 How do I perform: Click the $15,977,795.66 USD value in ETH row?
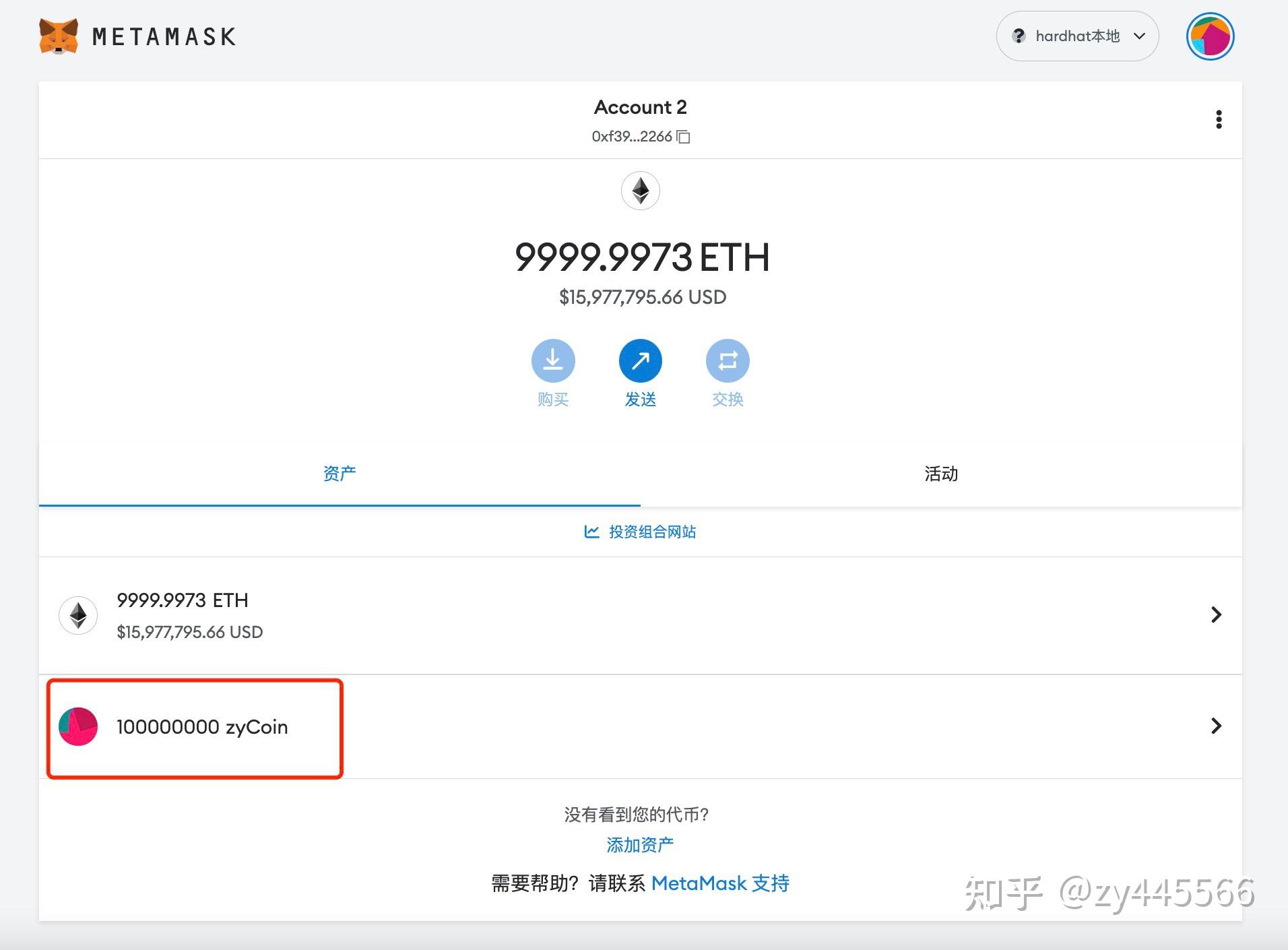pos(189,632)
